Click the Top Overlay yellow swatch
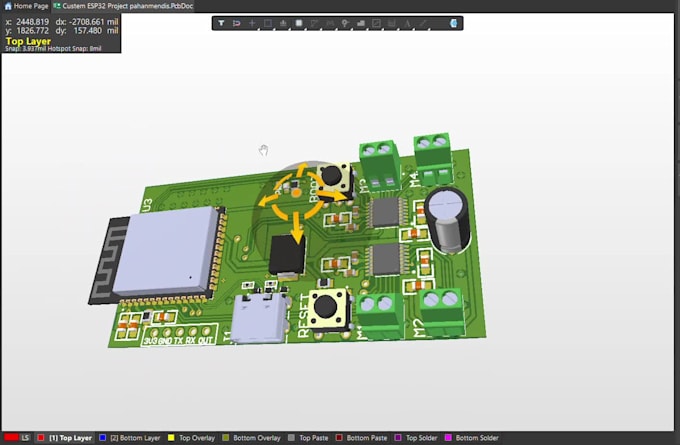 click(x=171, y=438)
